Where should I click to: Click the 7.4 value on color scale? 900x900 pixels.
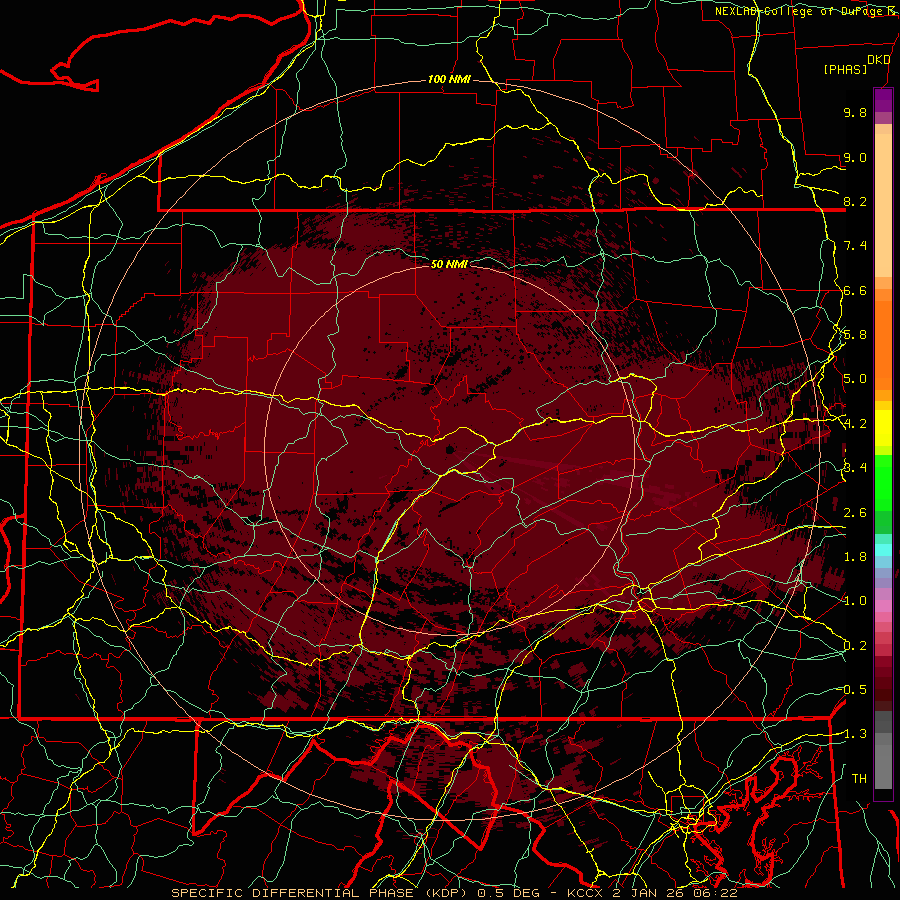(855, 246)
